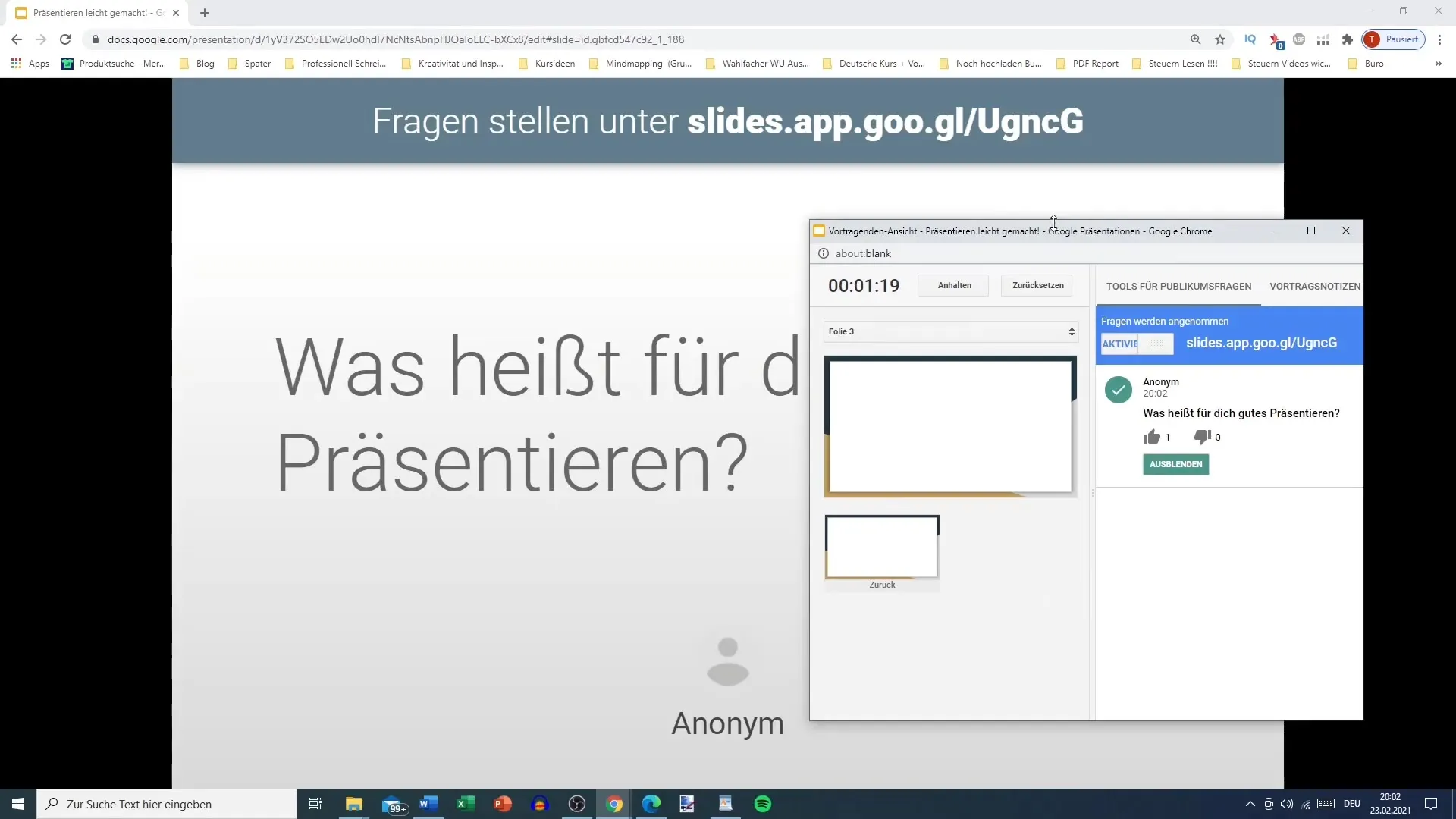Open OBS Studio from the taskbar

577,804
